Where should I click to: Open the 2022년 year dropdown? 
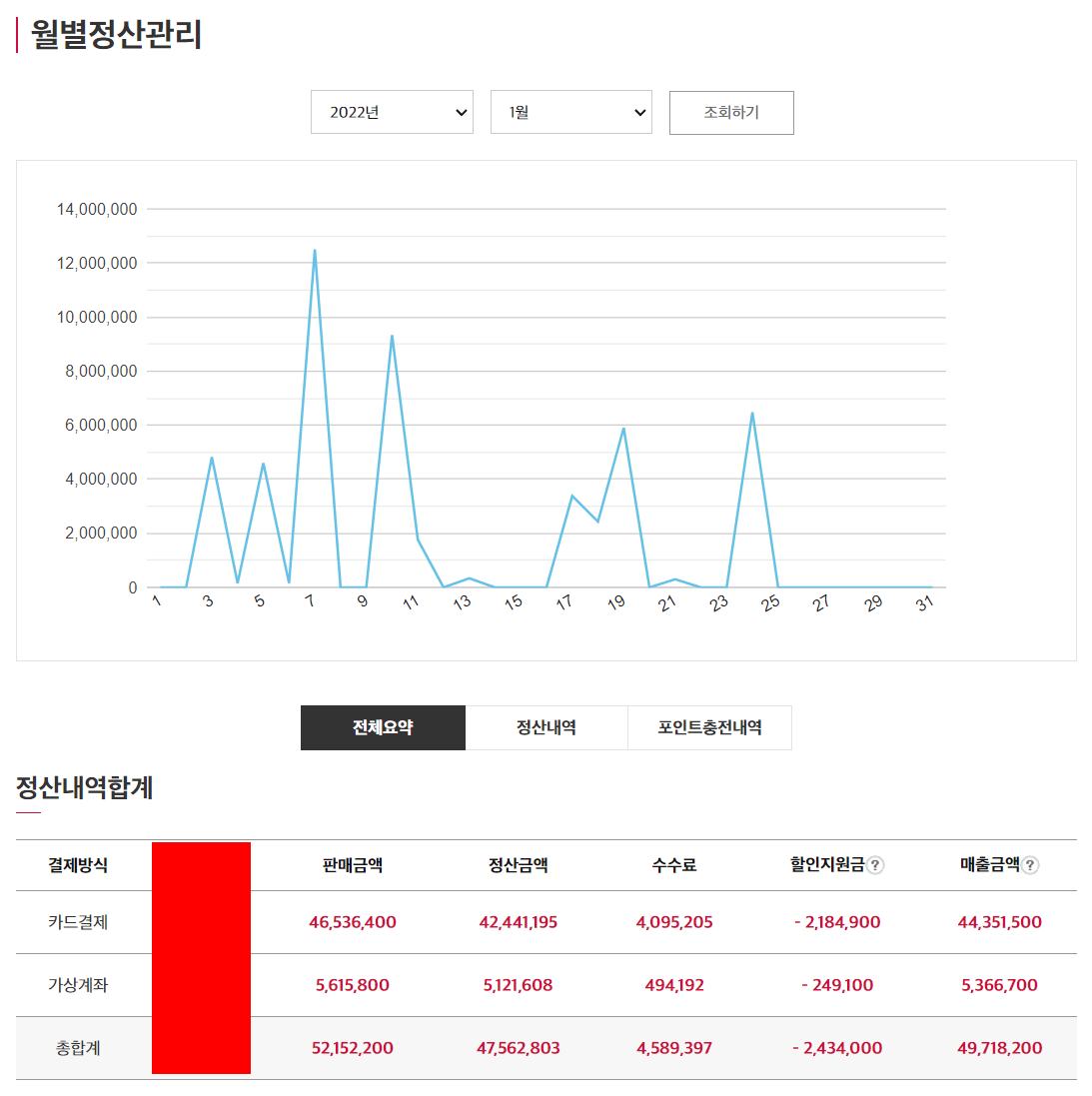click(x=392, y=112)
